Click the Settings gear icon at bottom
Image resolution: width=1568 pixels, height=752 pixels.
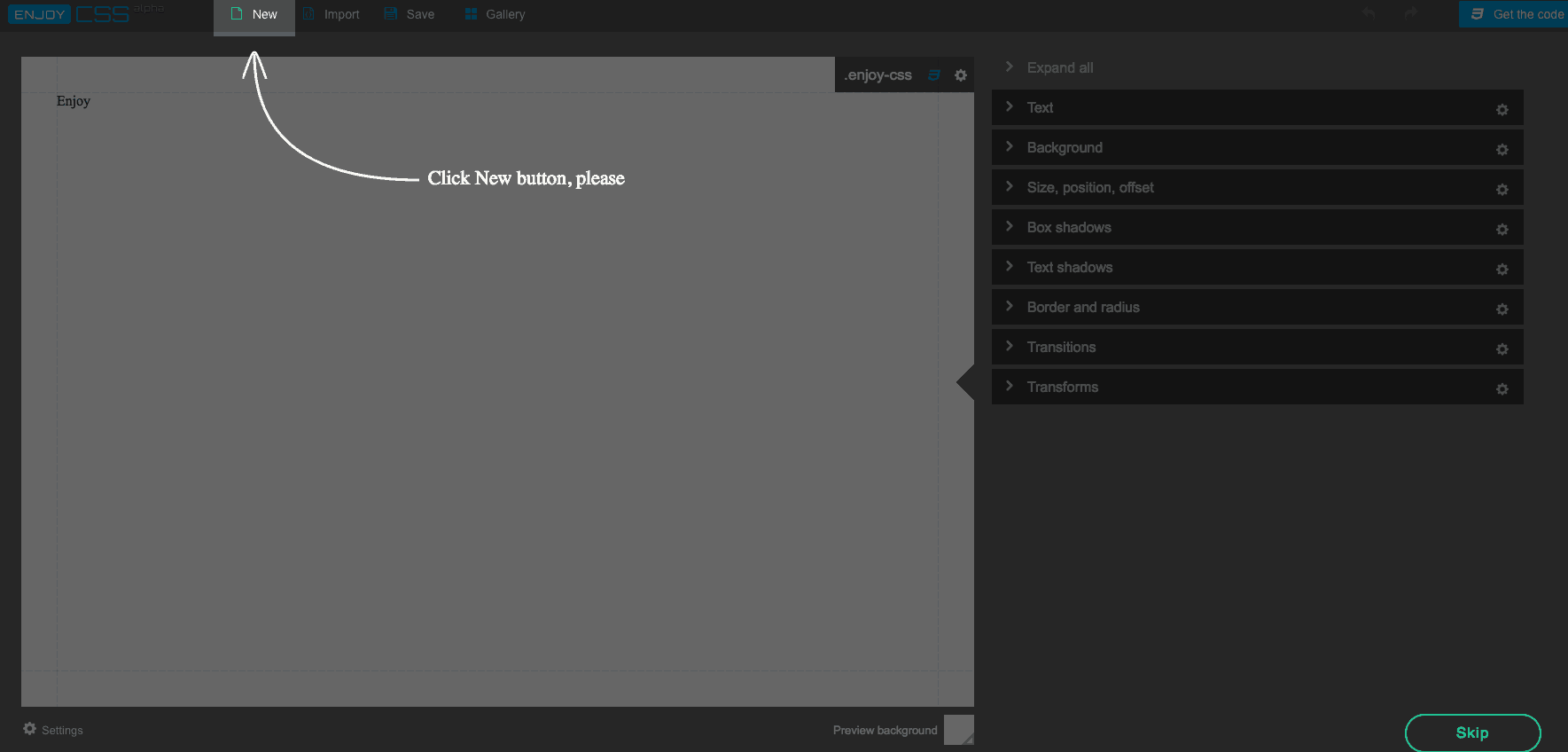click(x=30, y=729)
